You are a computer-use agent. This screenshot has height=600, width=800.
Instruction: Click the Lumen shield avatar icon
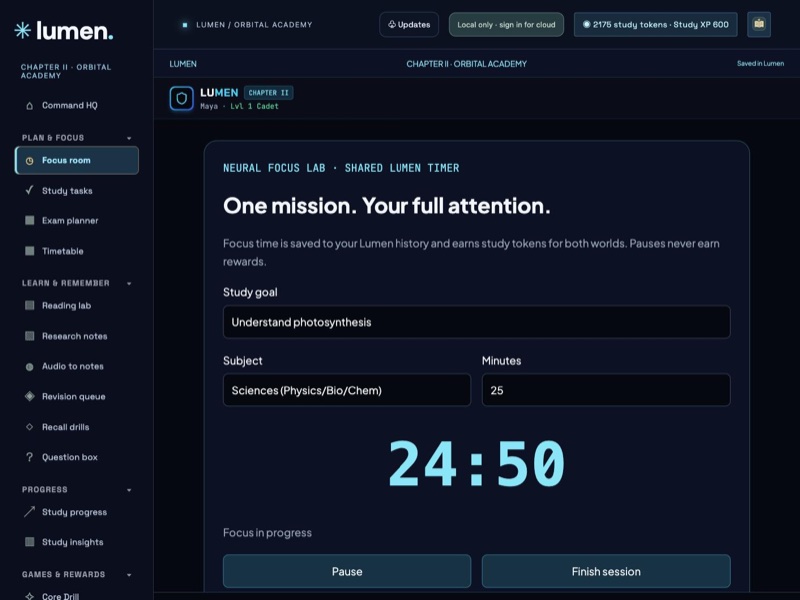coord(182,98)
